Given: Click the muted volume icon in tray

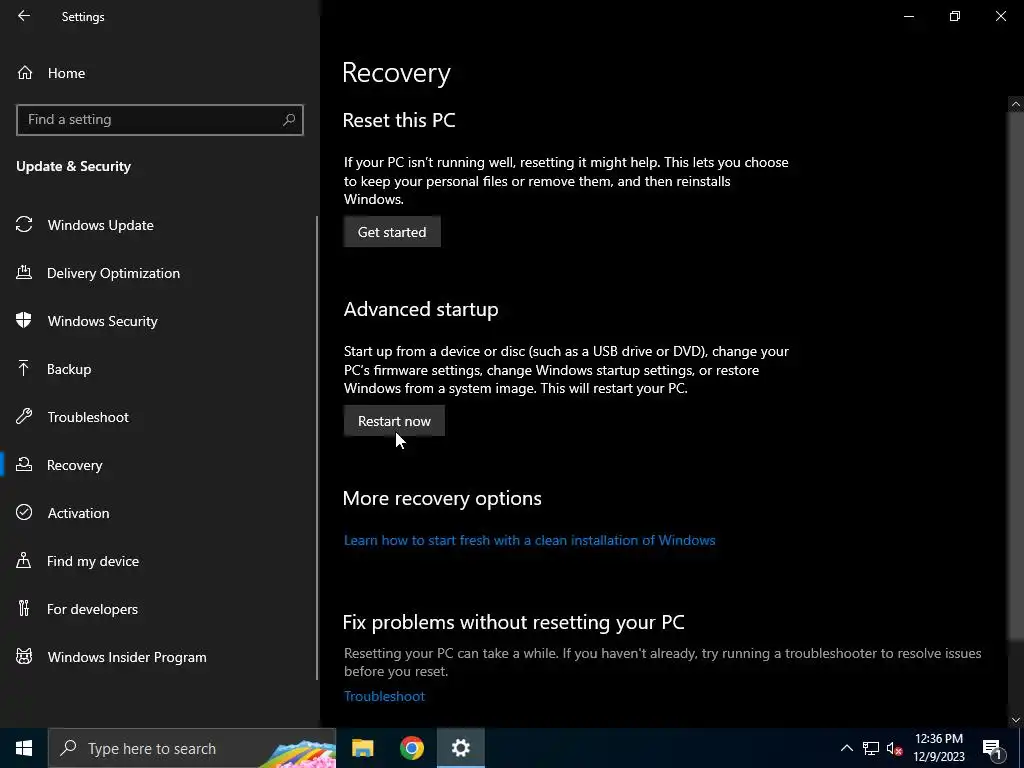Looking at the screenshot, I should [894, 748].
